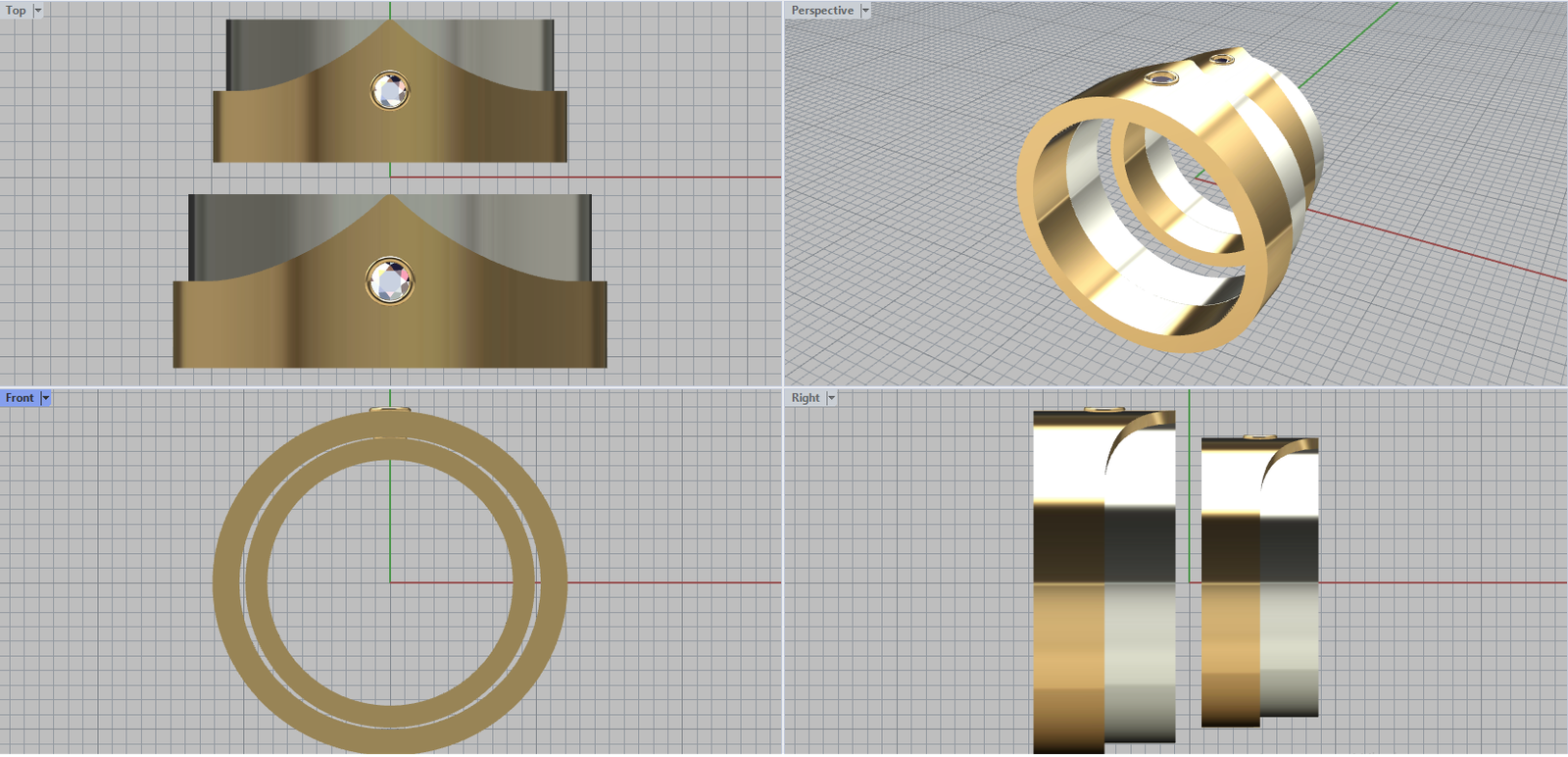
Task: Select the upper ring's gemstone in Top view
Action: point(390,91)
